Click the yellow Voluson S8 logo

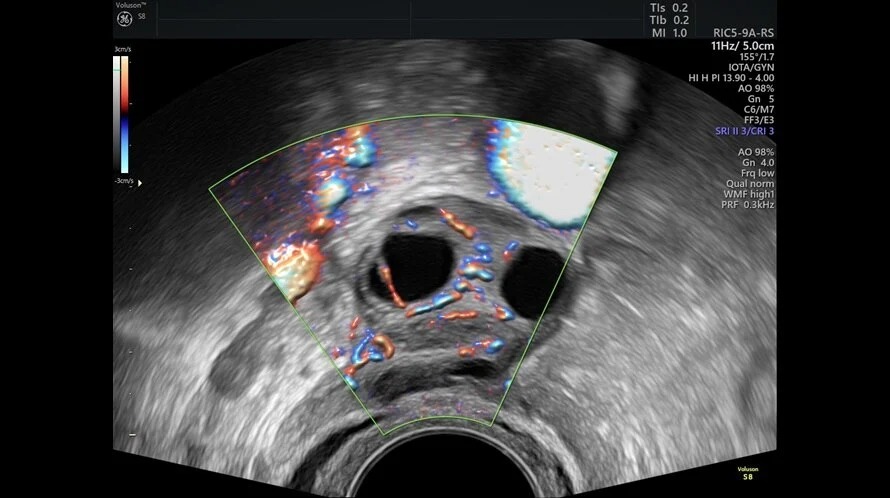tap(748, 474)
